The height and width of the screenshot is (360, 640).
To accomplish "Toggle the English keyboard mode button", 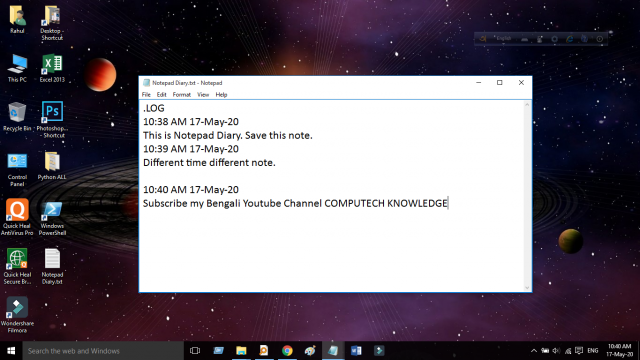I will pyautogui.click(x=504, y=38).
